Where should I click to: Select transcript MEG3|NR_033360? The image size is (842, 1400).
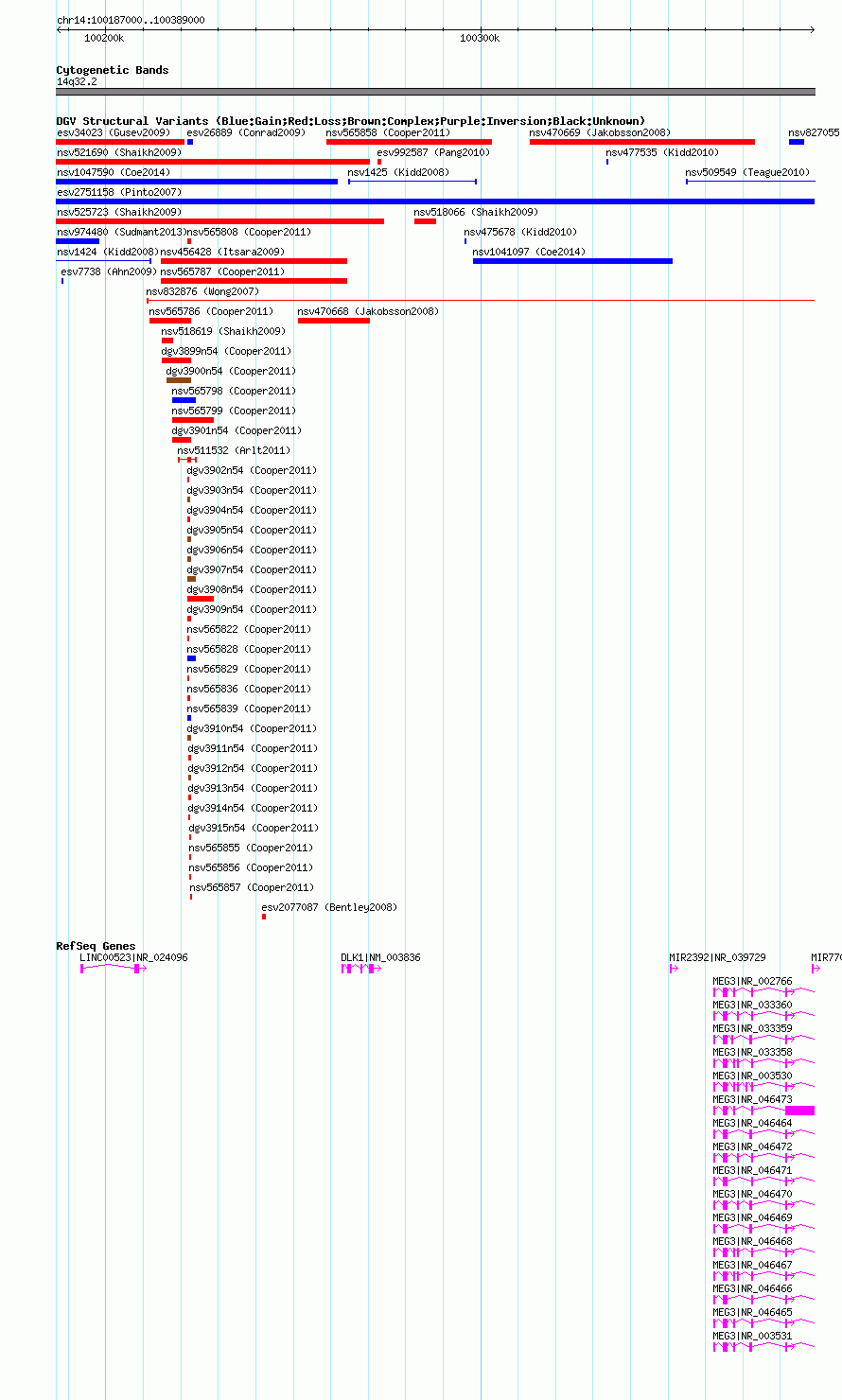click(753, 1005)
